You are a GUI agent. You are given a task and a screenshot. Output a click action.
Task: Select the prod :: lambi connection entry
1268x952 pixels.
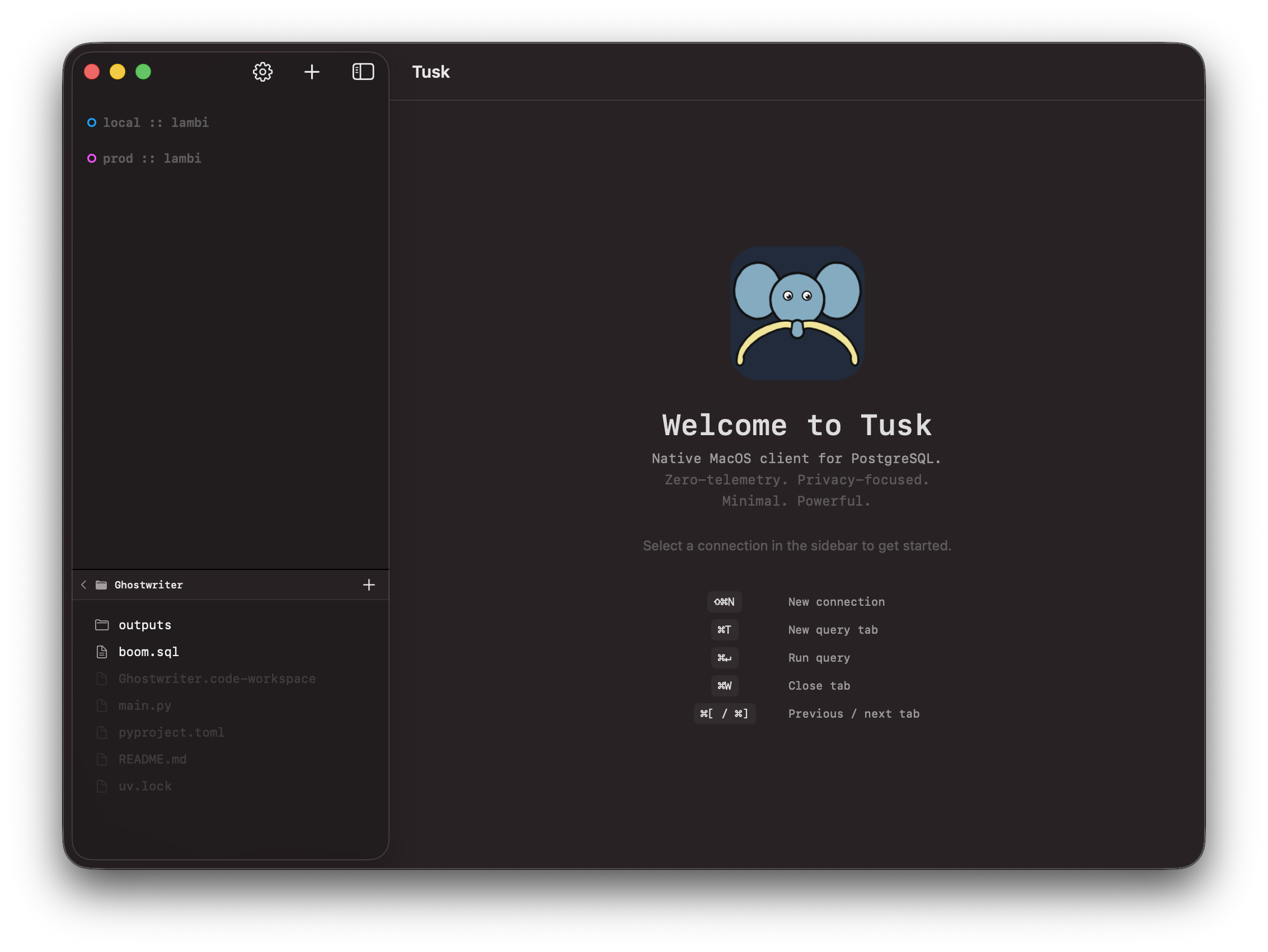pos(152,158)
